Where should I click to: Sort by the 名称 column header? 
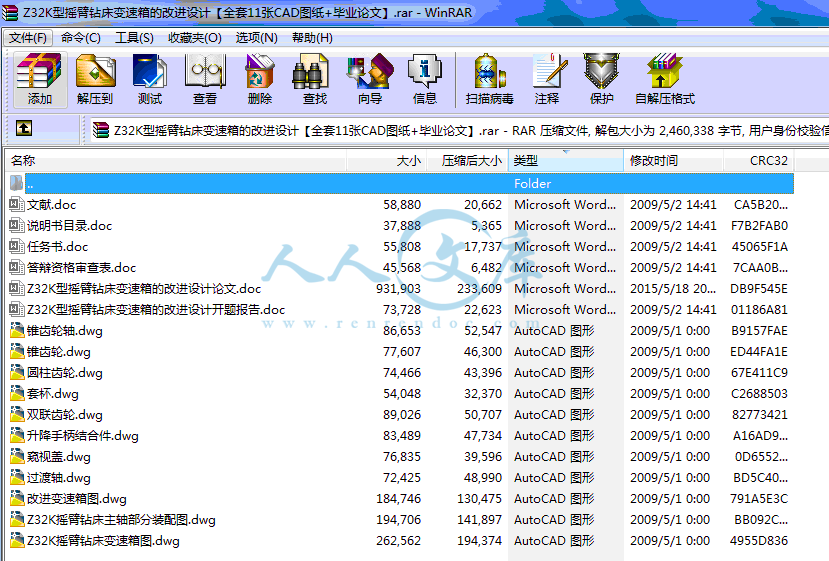(x=176, y=161)
